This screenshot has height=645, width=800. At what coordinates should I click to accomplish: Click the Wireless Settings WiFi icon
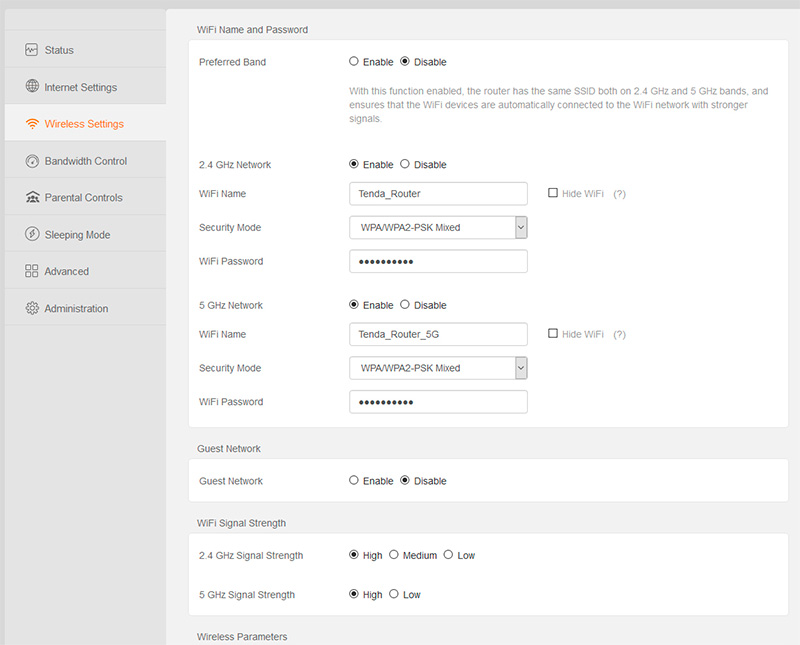coord(32,124)
